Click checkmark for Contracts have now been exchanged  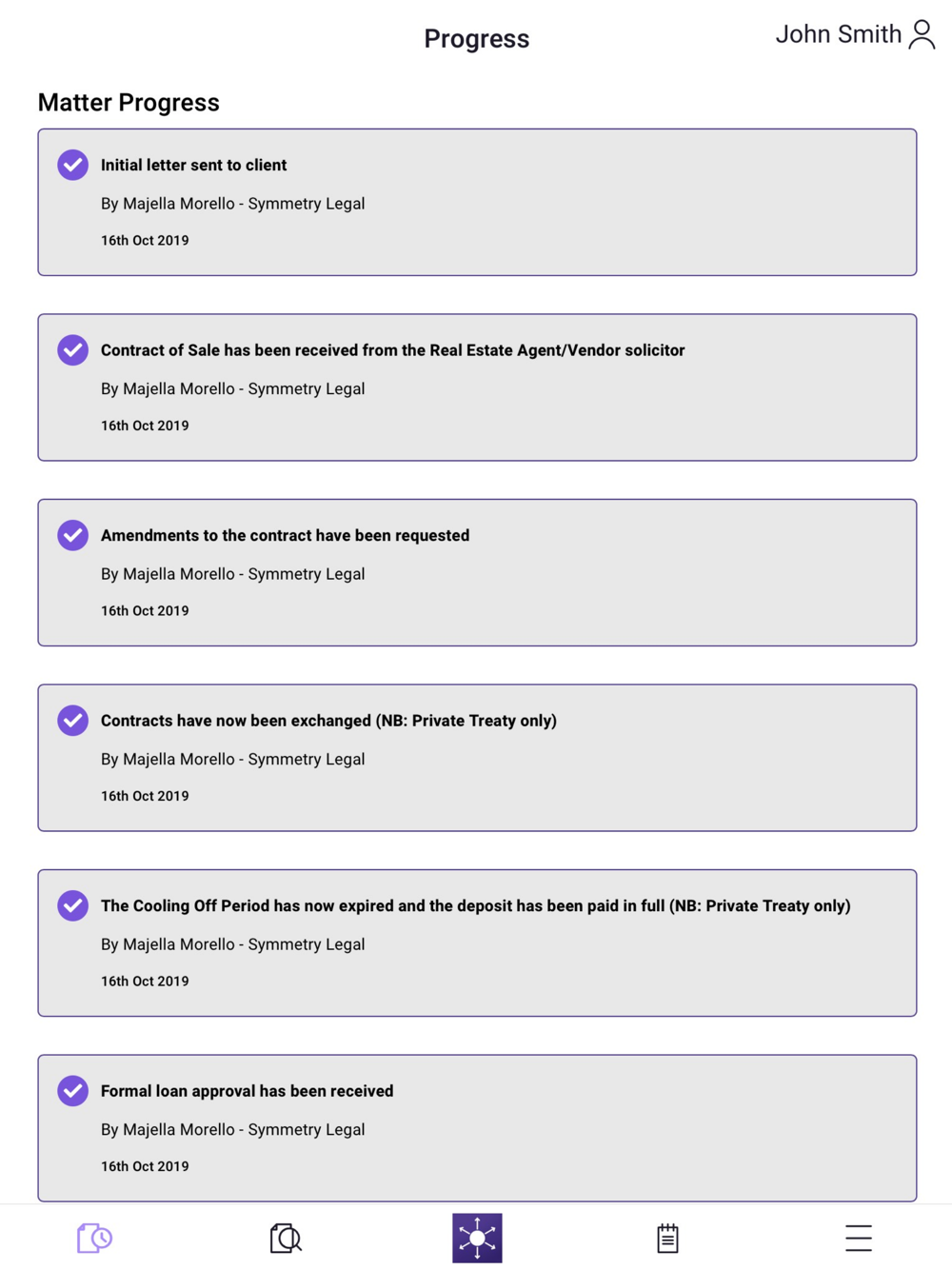coord(72,721)
